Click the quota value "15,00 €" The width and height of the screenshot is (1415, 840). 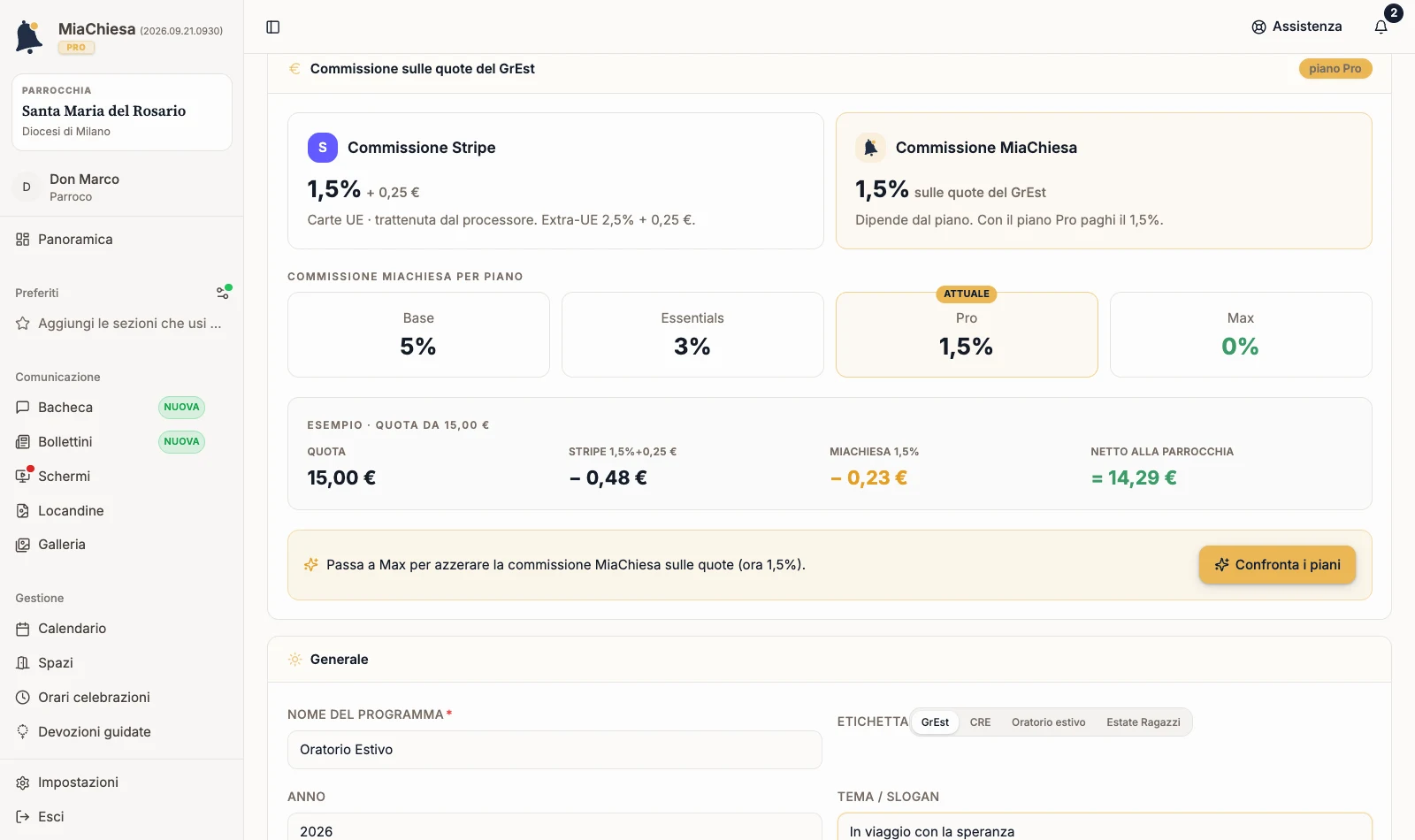tap(341, 478)
